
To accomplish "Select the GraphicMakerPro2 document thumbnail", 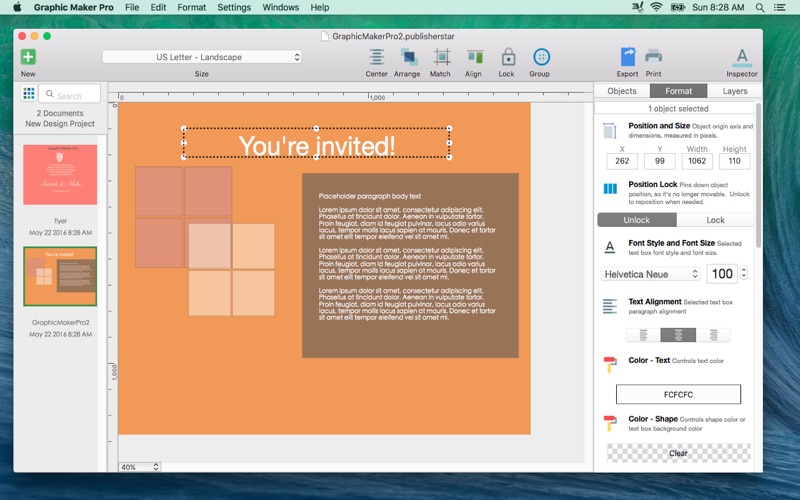I will (60, 276).
